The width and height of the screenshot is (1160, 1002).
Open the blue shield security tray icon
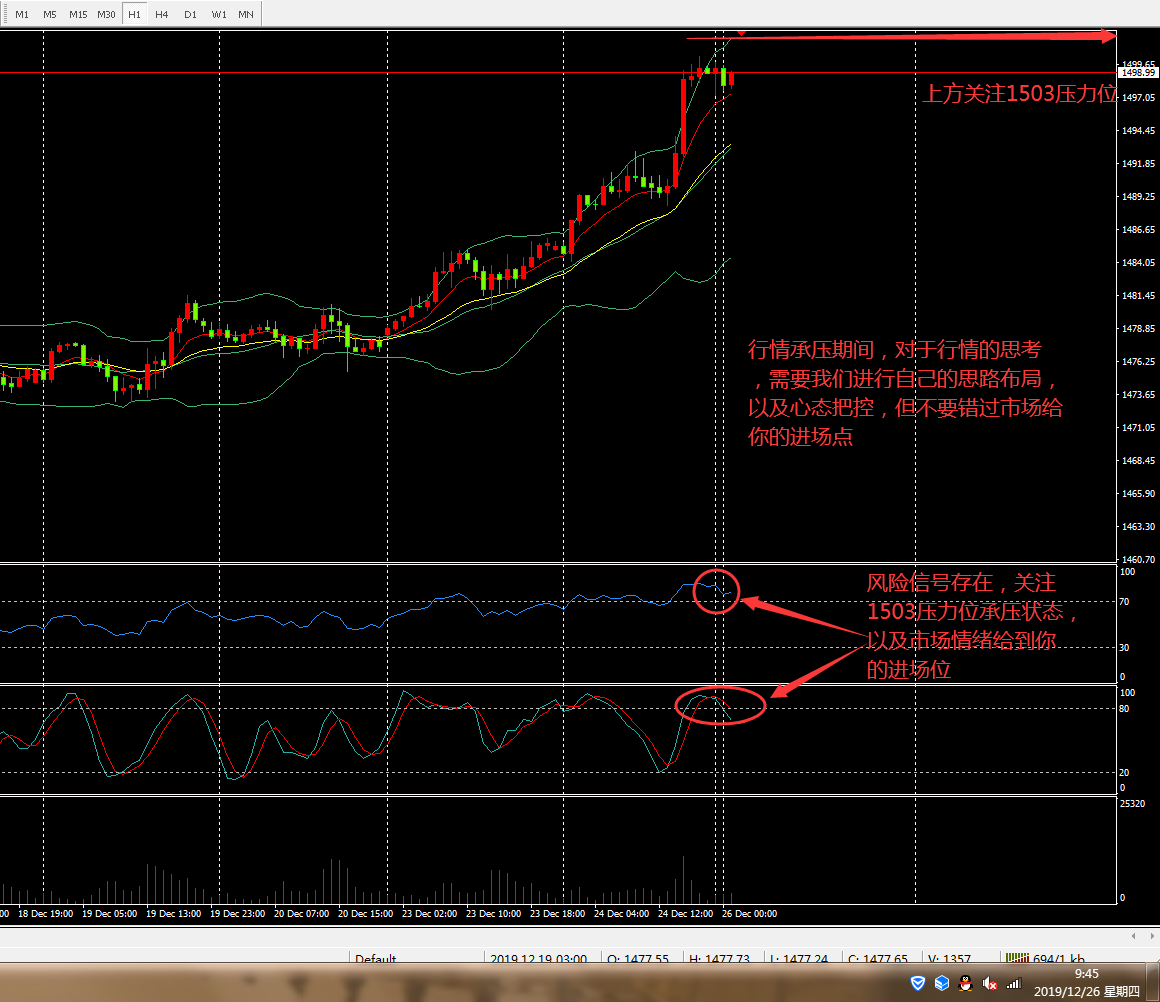coord(918,984)
